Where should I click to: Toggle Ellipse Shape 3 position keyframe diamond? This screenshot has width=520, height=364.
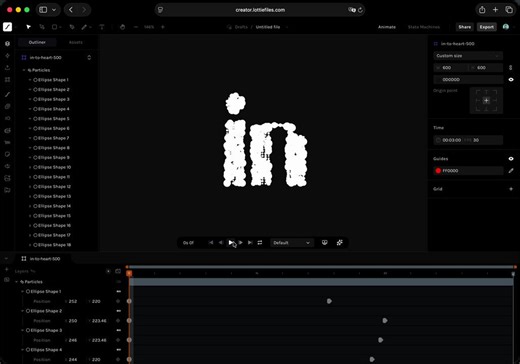click(118, 340)
